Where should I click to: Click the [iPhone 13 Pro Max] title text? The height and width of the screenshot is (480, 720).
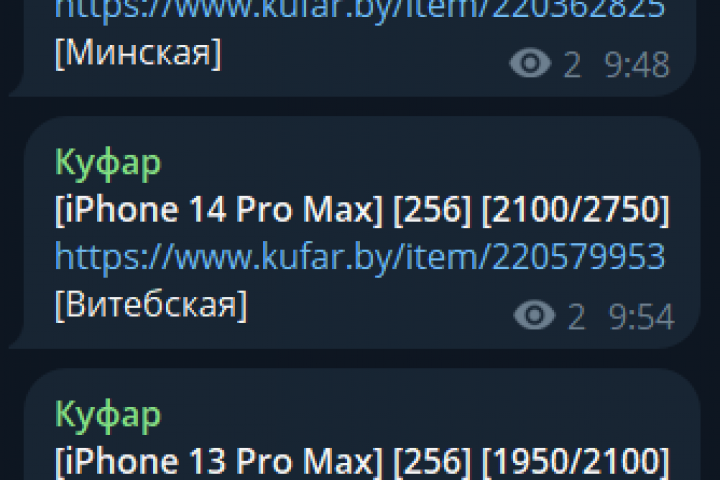click(219, 461)
